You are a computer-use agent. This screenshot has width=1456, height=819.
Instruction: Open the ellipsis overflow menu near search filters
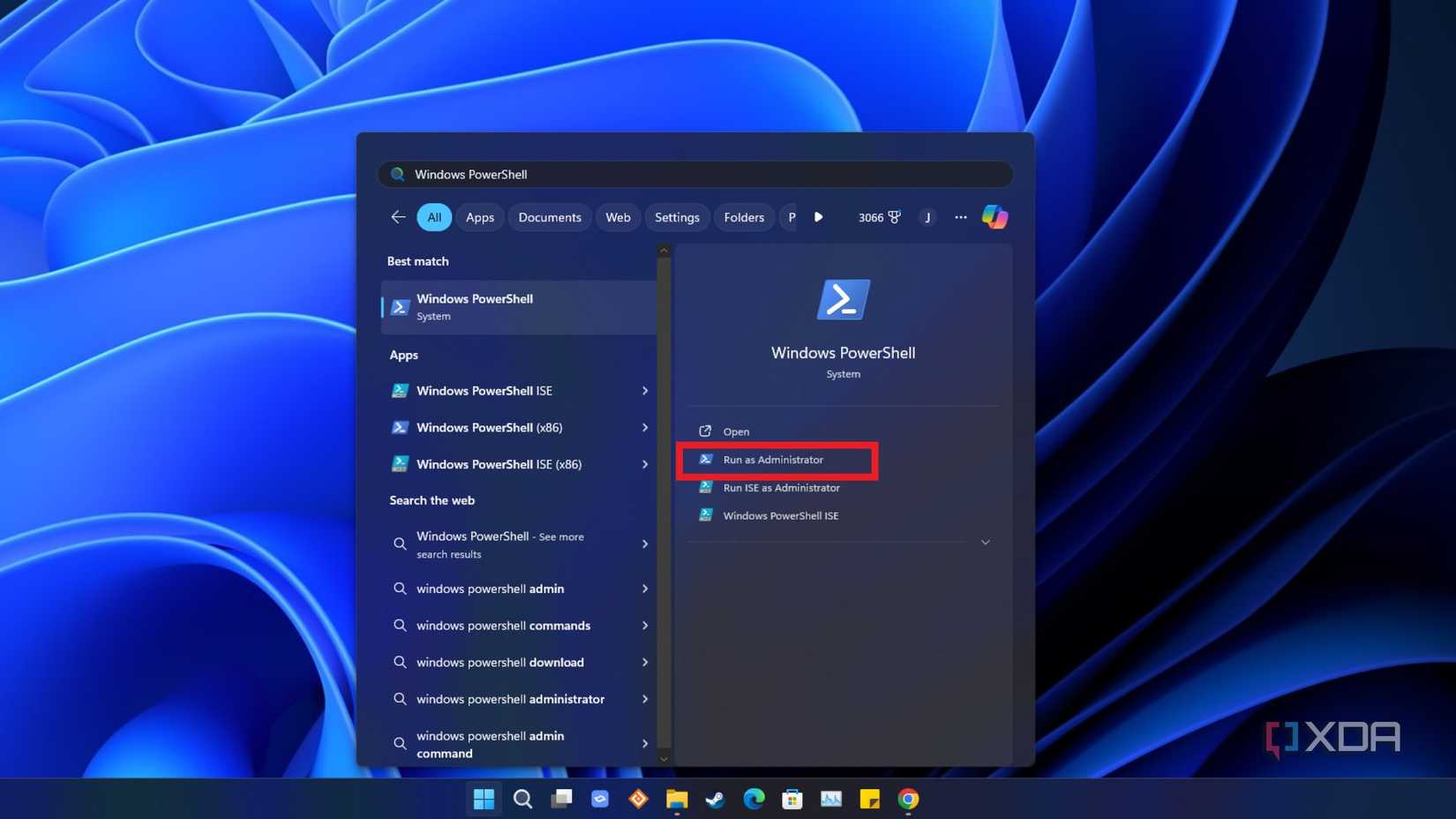[x=960, y=217]
